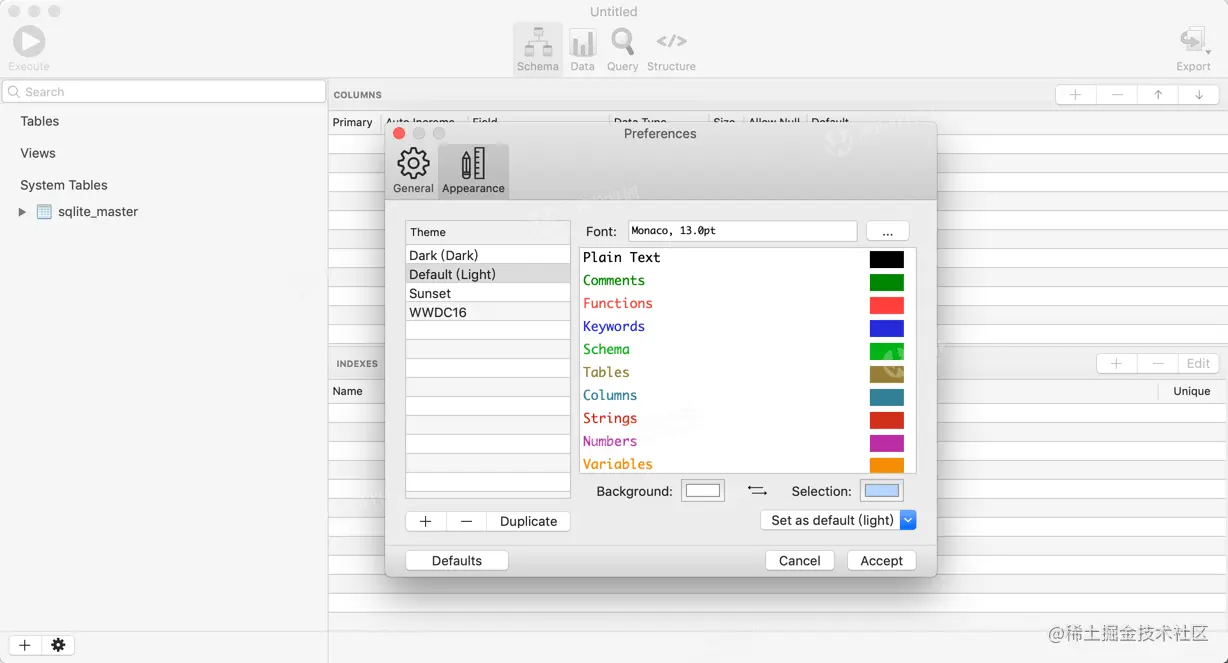The width and height of the screenshot is (1228, 663).
Task: Click the sidebar settings gear button
Action: pos(58,645)
